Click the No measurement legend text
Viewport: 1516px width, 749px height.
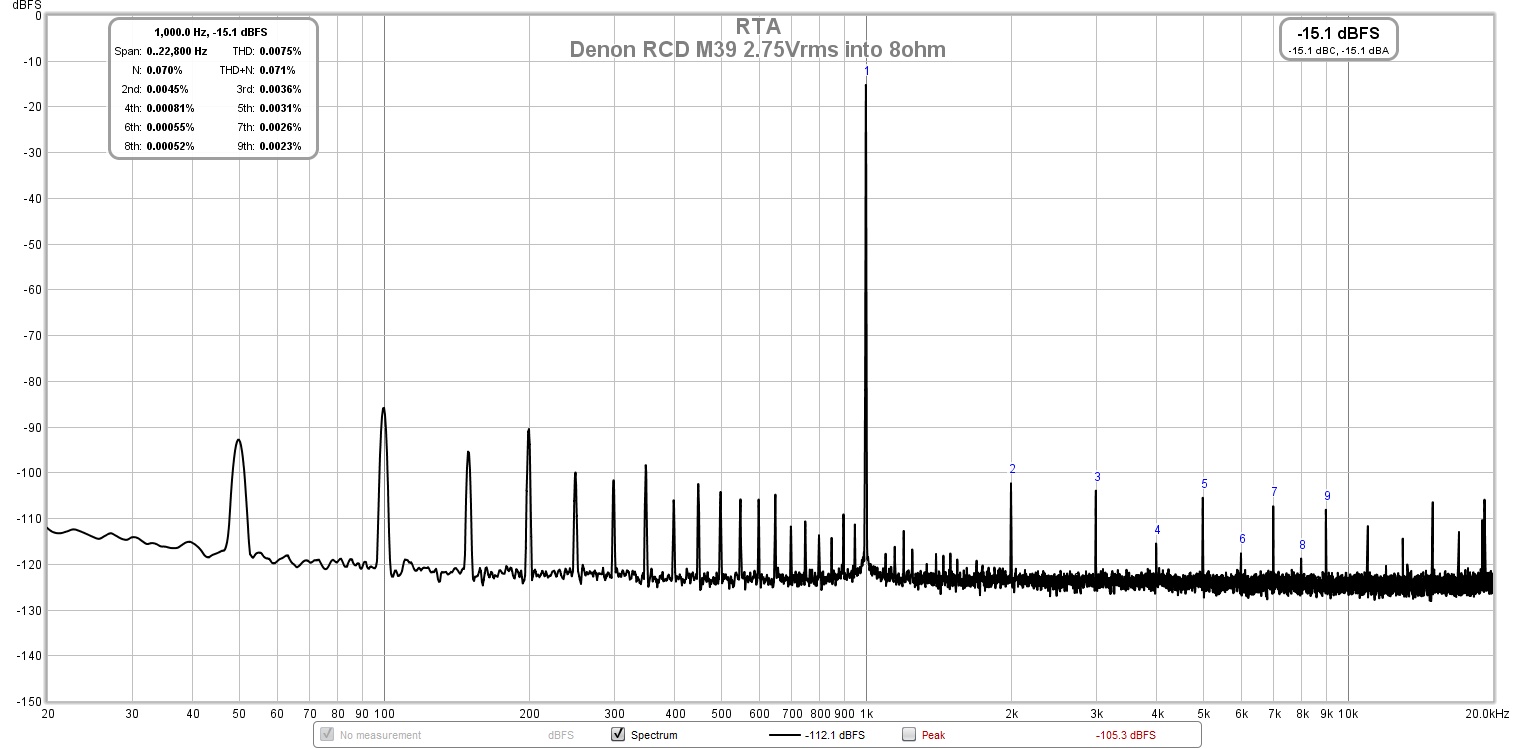(381, 735)
